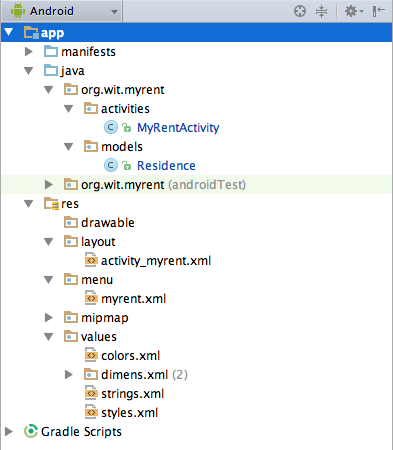
Task: Collapse the activities package arrow
Action: pos(69,109)
